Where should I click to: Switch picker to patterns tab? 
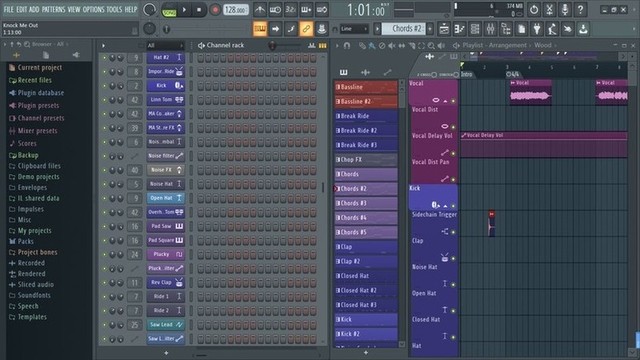344,72
